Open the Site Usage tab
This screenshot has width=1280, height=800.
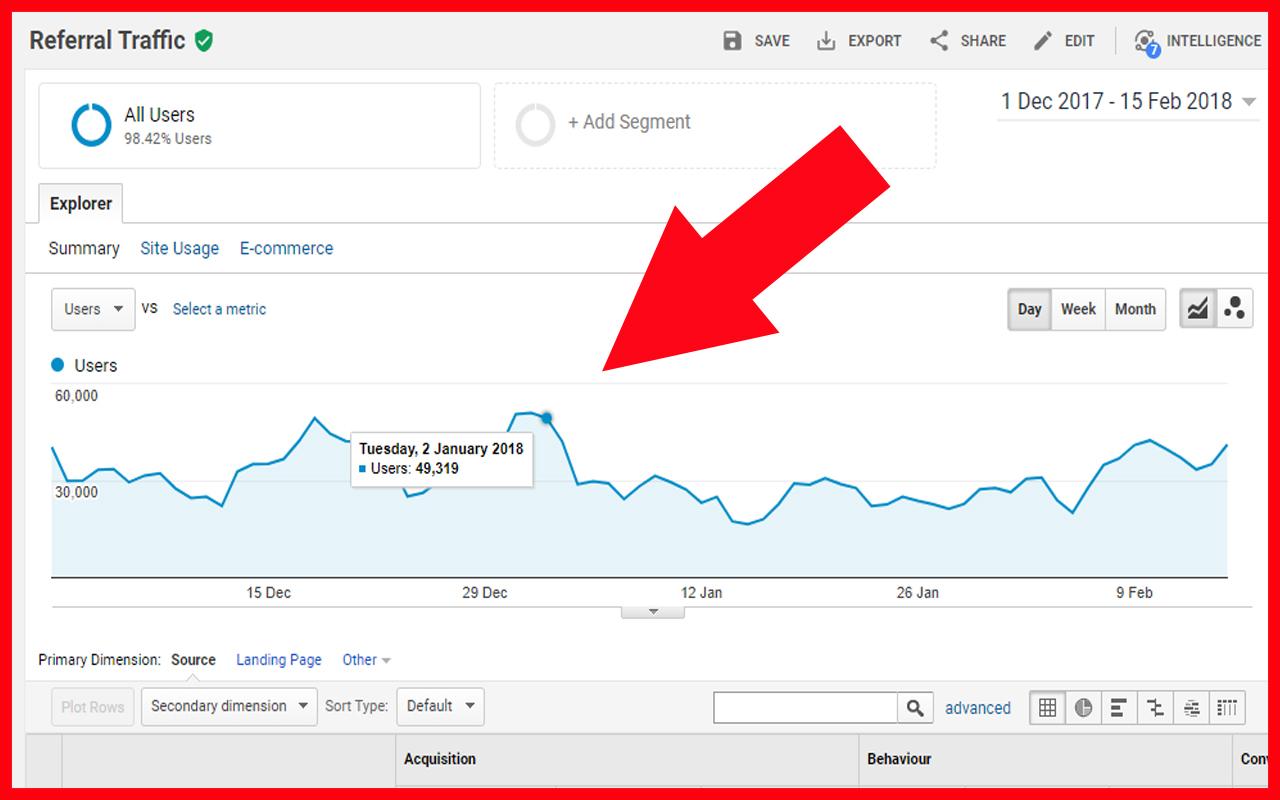click(x=179, y=248)
